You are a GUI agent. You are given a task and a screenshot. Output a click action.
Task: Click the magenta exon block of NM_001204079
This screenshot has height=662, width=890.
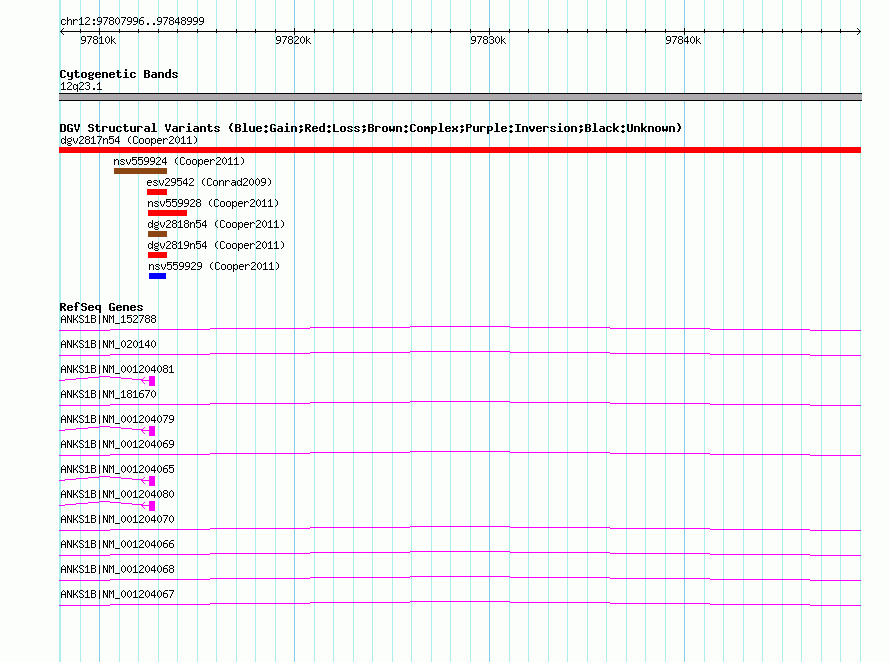pos(152,431)
